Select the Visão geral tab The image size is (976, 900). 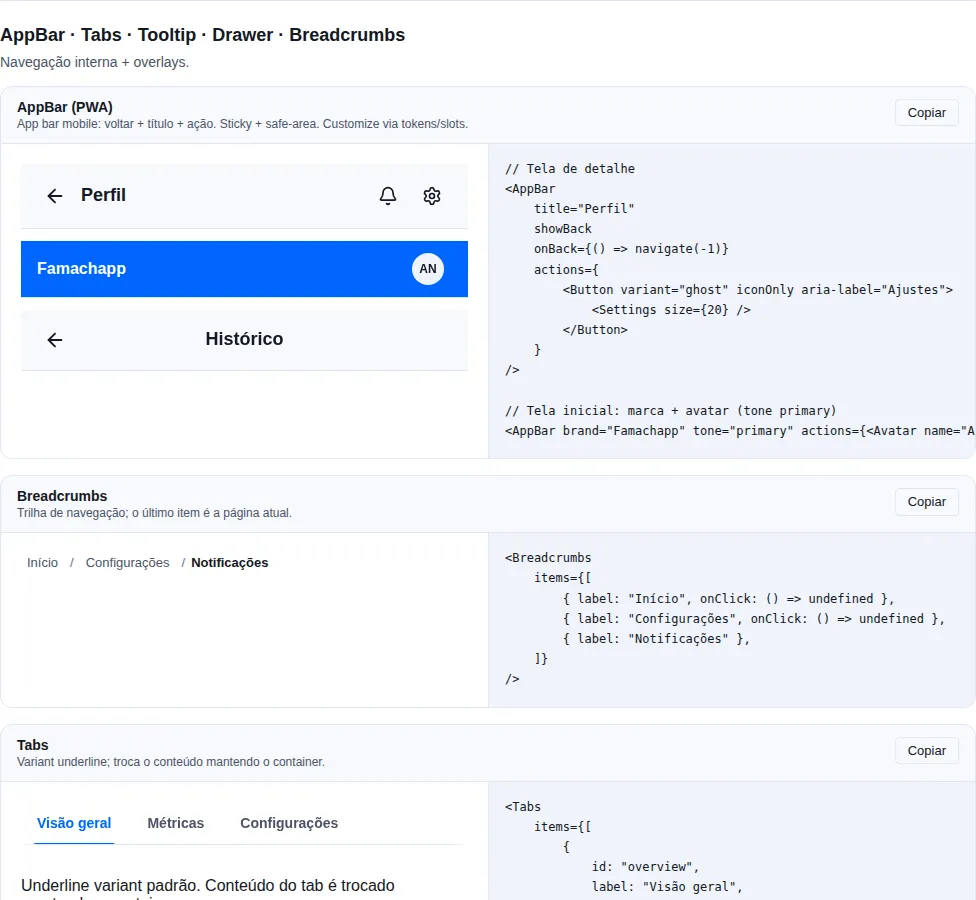(74, 823)
